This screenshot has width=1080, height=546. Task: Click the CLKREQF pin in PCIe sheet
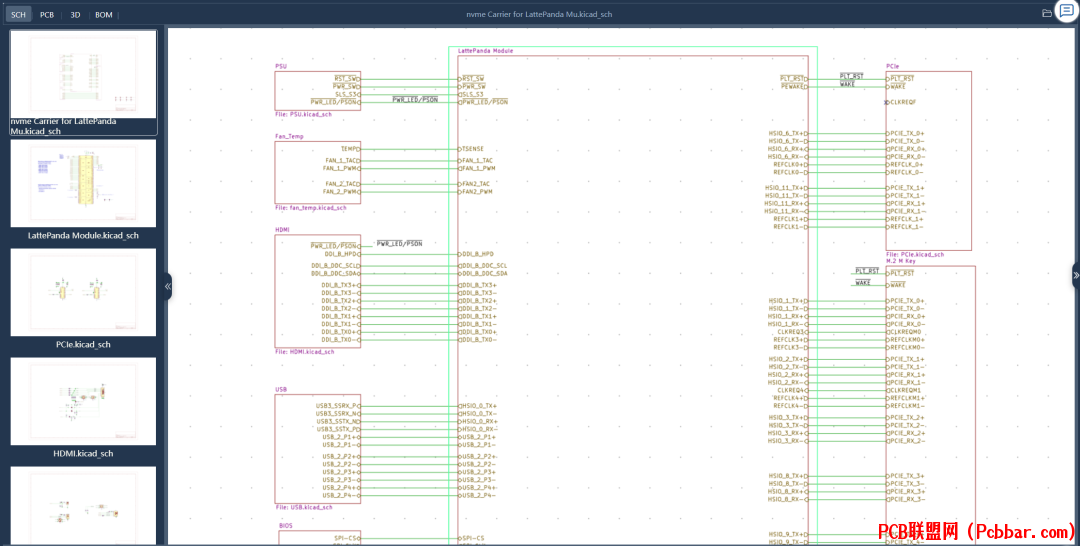(902, 102)
